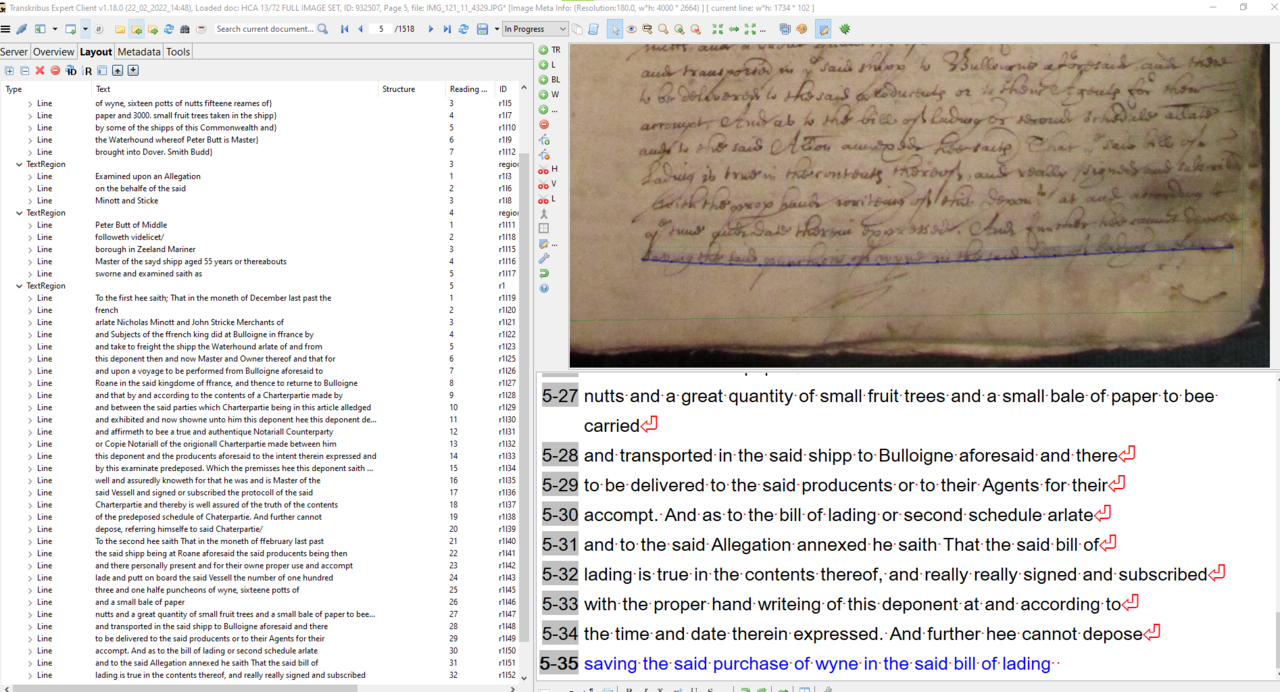Open the In Progress status dropdown

(x=534, y=29)
